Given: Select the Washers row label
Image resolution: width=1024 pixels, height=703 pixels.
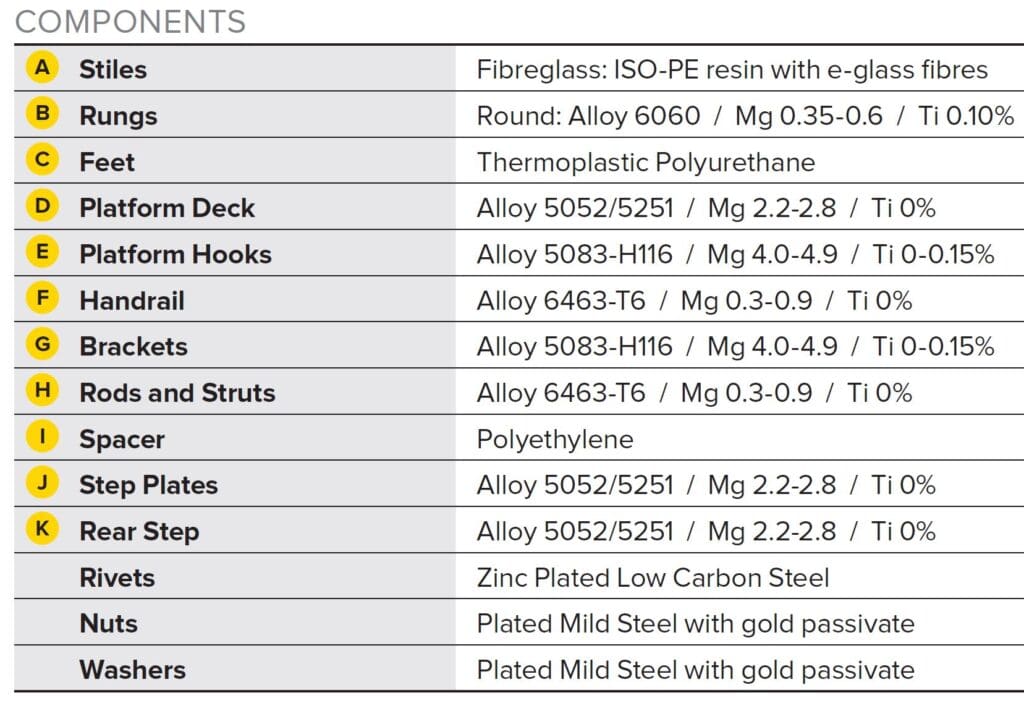Looking at the screenshot, I should point(133,670).
